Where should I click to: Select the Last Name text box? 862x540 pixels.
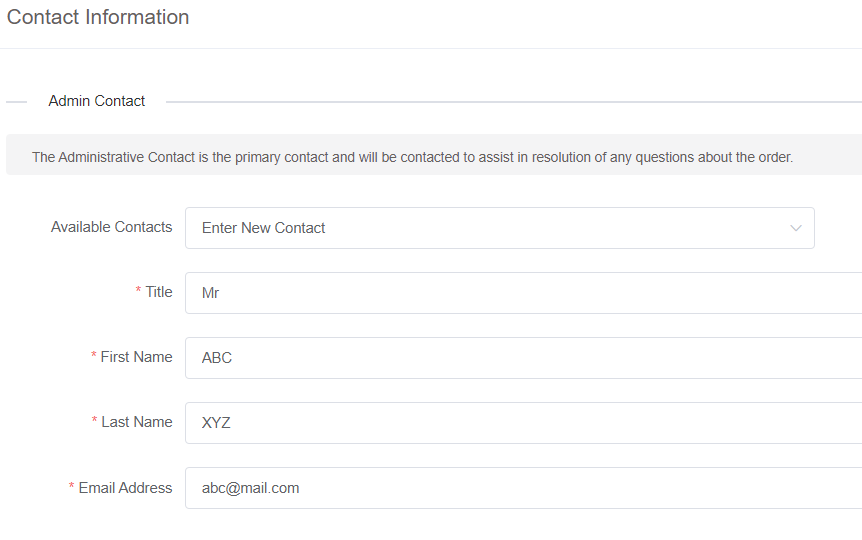tap(522, 423)
